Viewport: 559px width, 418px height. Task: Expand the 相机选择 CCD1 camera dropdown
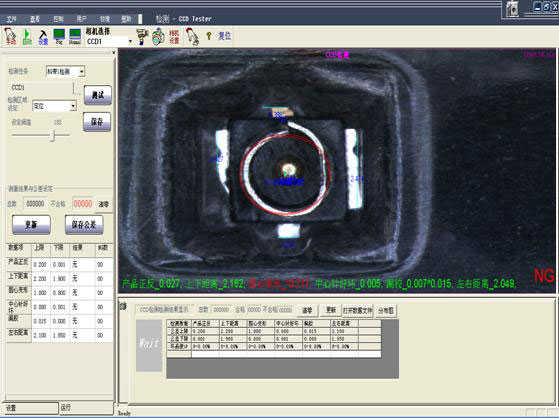(130, 42)
